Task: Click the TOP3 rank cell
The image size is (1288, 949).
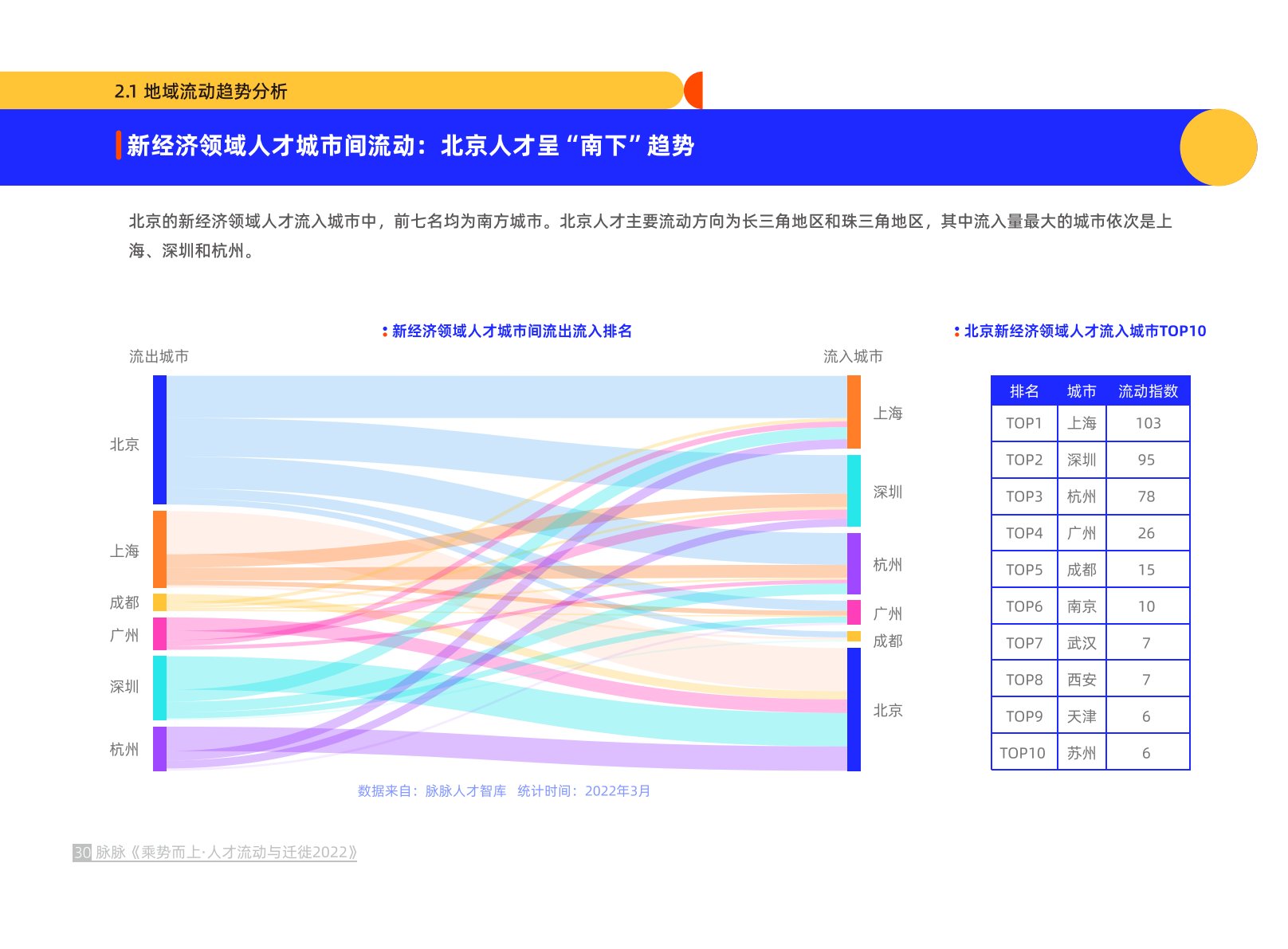Action: click(x=1024, y=496)
